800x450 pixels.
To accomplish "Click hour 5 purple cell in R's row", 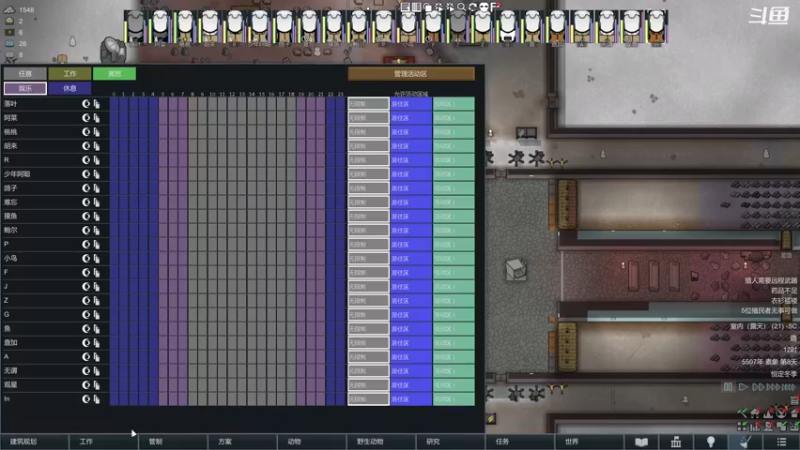I will coord(163,160).
